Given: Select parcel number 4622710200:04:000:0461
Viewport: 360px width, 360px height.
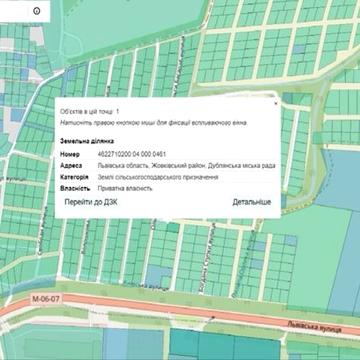Looking at the screenshot, I should (132, 154).
